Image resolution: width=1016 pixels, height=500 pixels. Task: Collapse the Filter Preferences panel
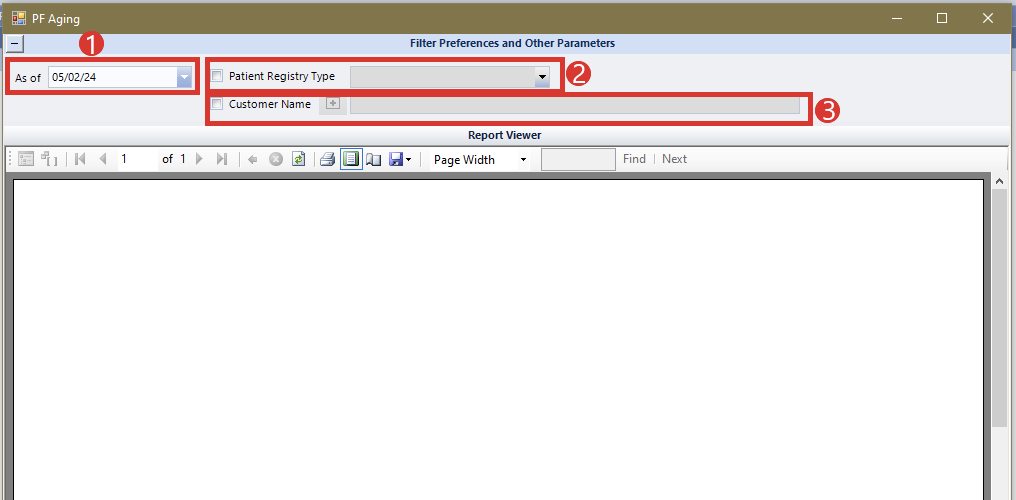point(14,43)
